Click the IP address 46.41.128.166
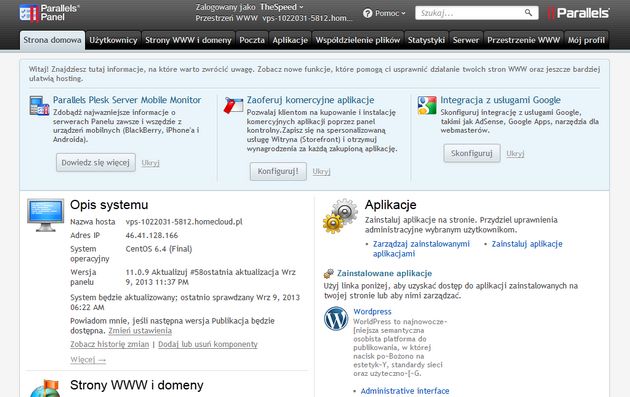The height and width of the screenshot is (397, 630). 151,235
